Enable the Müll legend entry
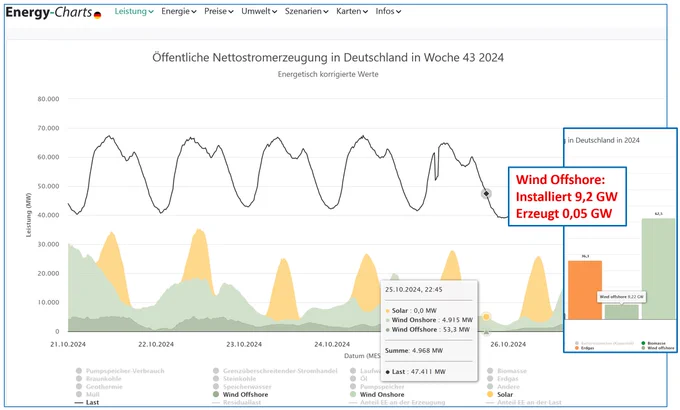 click(x=88, y=394)
